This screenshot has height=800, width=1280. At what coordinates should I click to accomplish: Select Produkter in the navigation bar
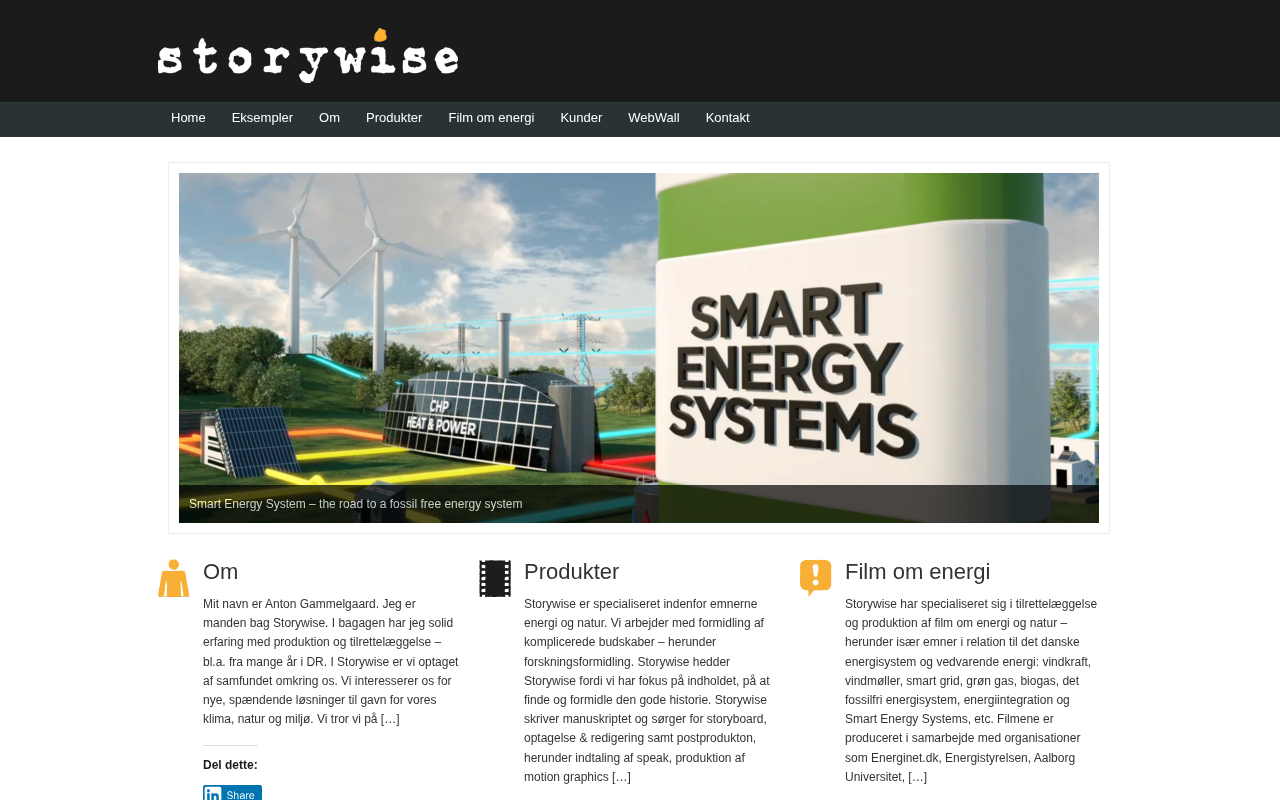click(x=394, y=118)
